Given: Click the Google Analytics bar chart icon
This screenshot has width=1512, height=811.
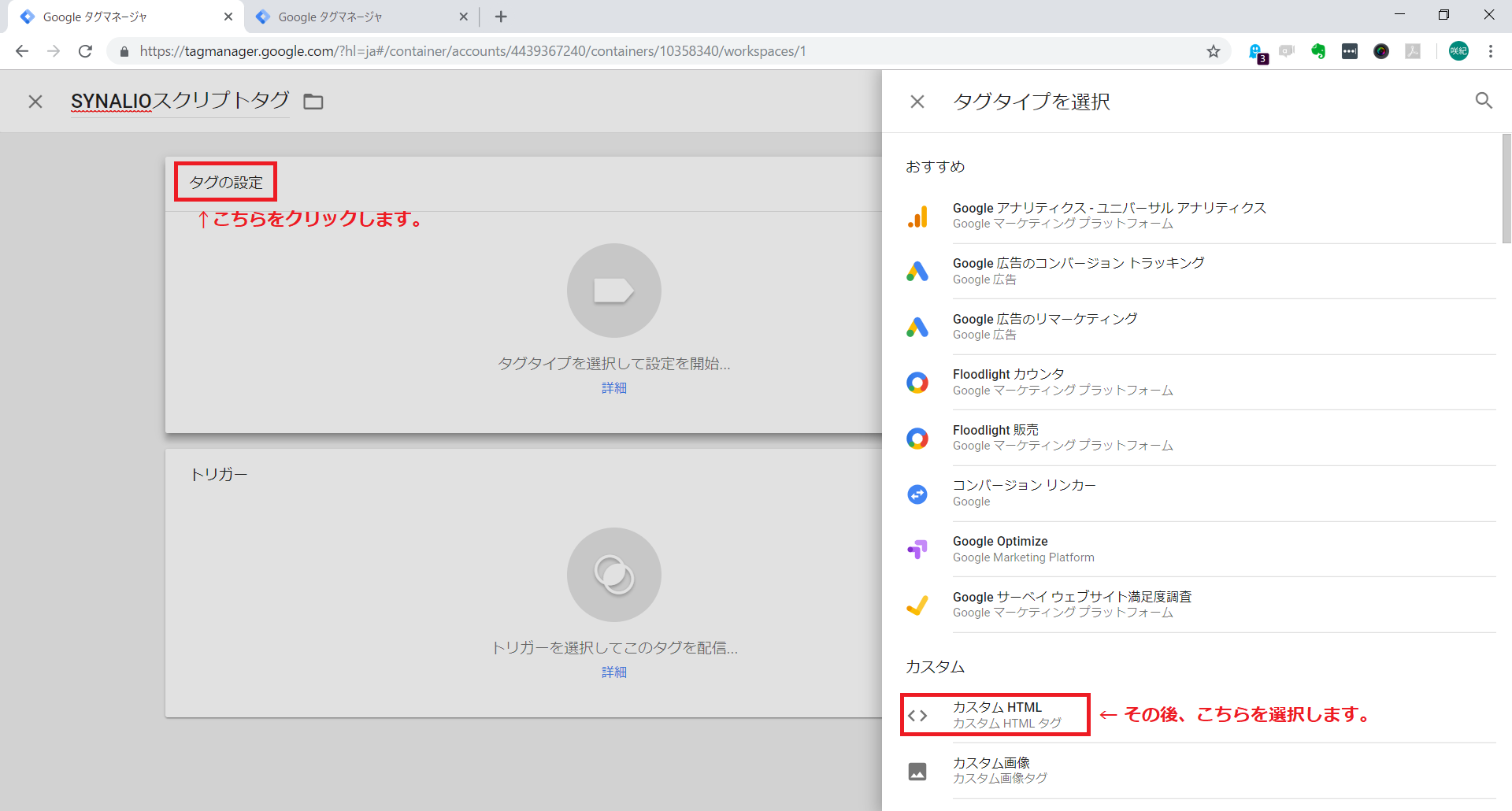Looking at the screenshot, I should click(917, 217).
